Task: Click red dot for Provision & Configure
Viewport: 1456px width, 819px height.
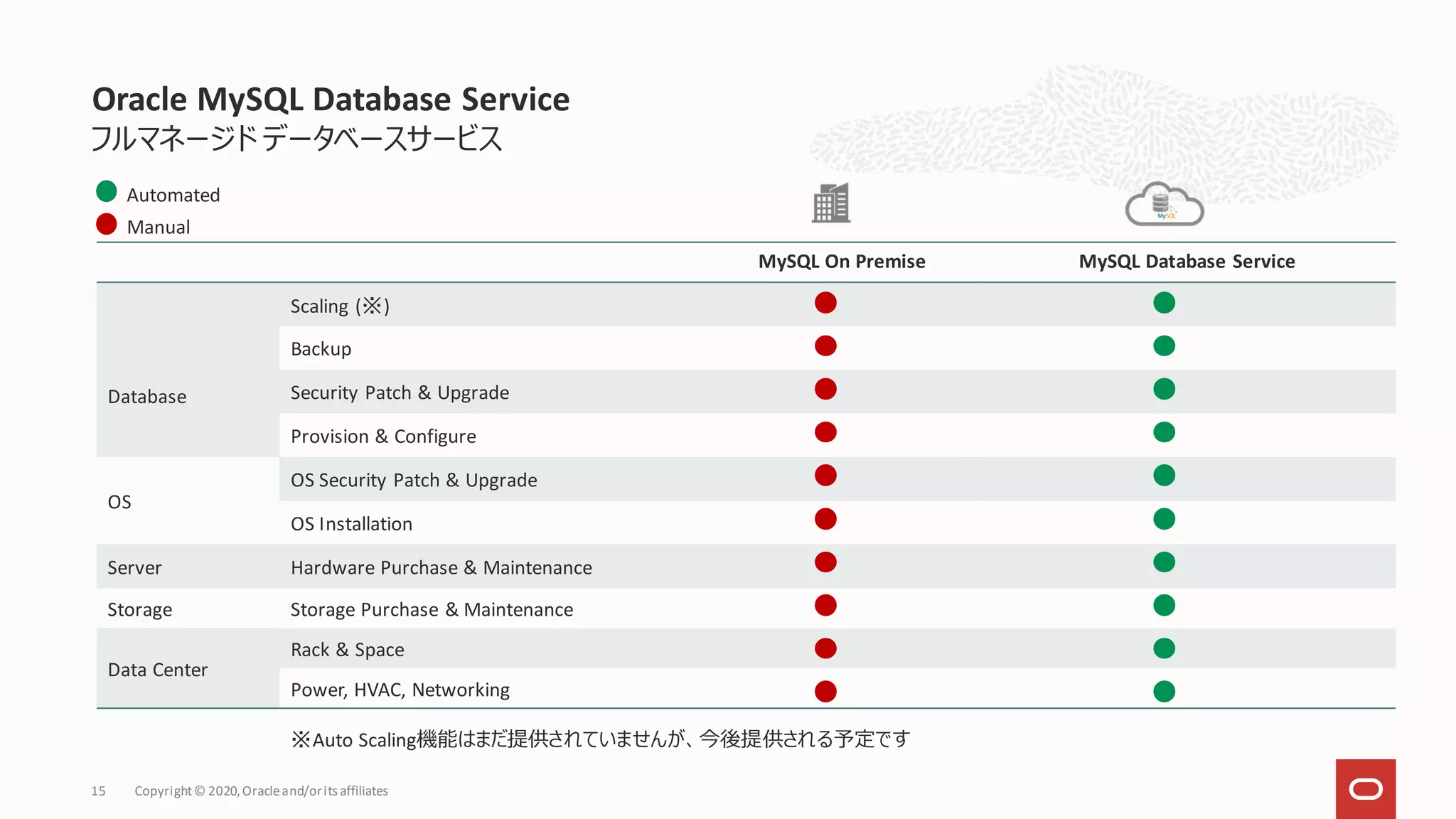Action: (825, 432)
